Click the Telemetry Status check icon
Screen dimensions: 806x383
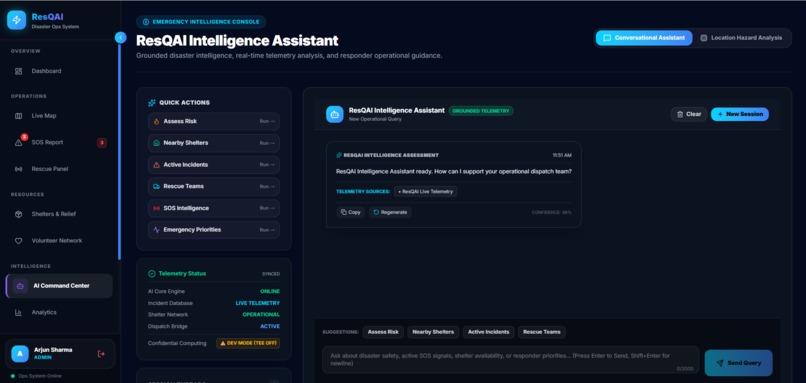152,274
